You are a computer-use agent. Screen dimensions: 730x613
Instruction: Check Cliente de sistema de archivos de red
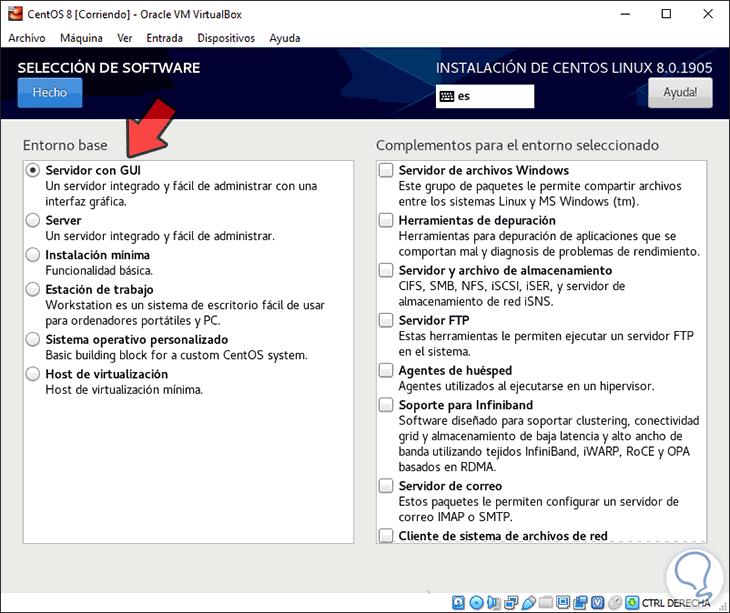point(386,535)
